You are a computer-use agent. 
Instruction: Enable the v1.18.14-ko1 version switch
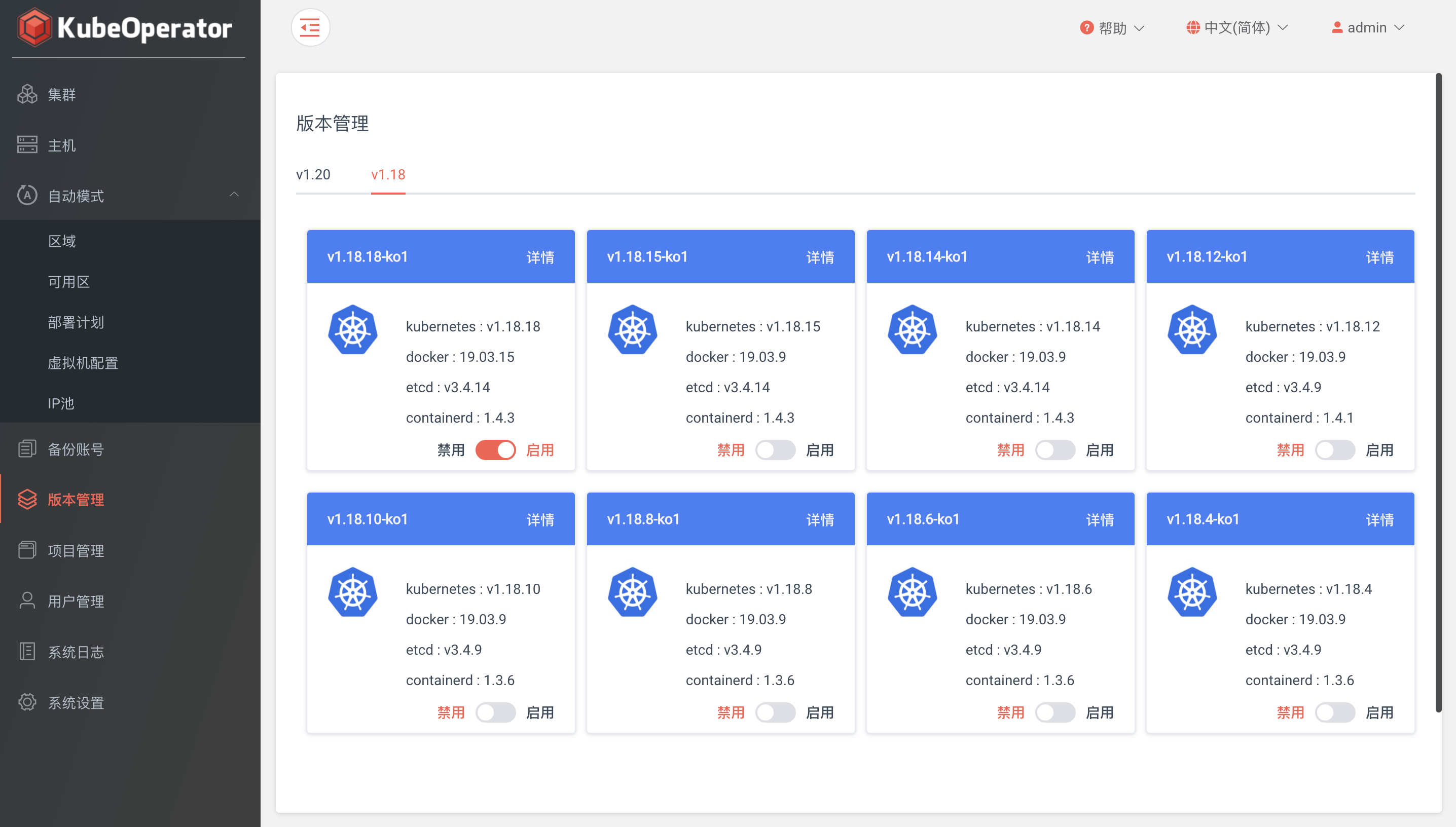tap(1054, 450)
